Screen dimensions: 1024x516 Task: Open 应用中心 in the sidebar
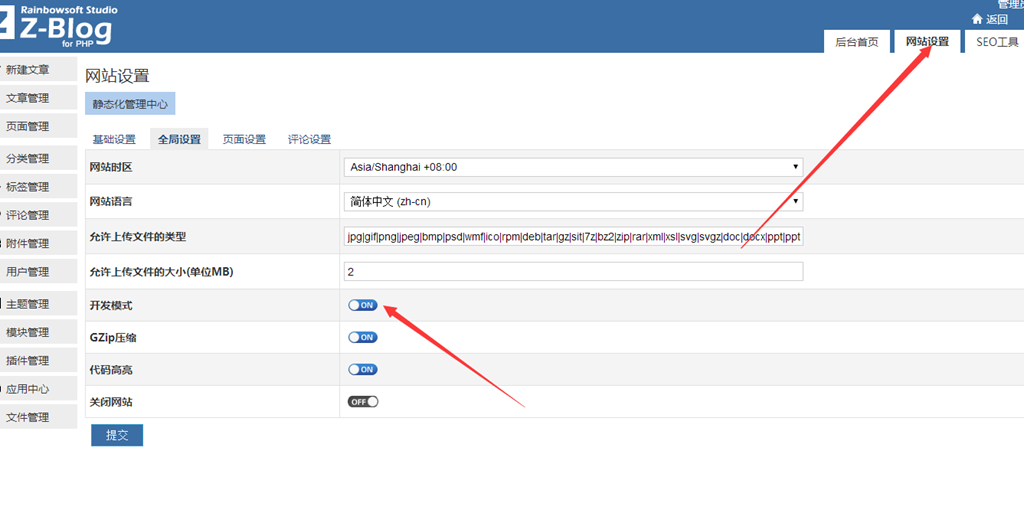[x=28, y=389]
